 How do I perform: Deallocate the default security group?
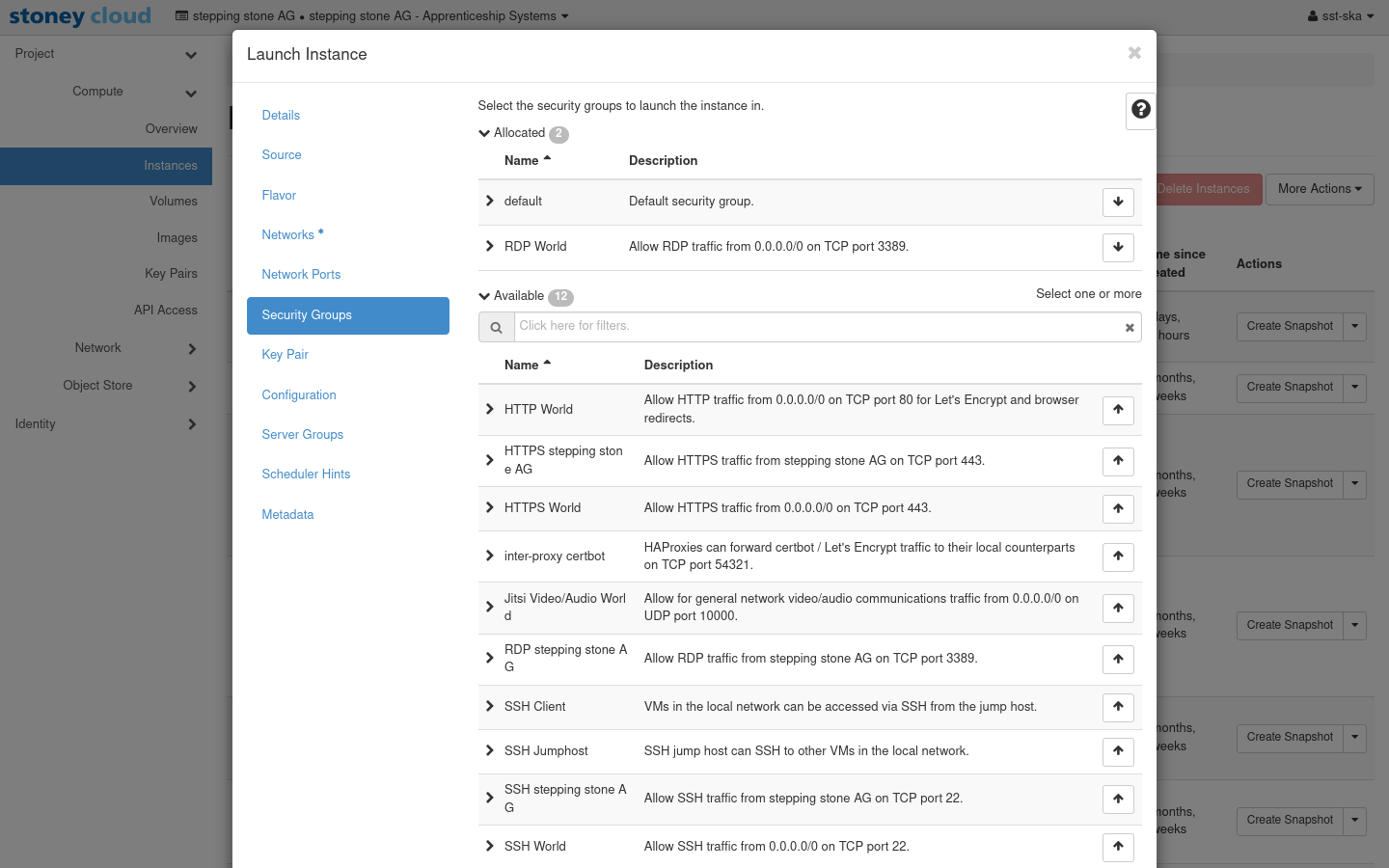[x=1117, y=202]
